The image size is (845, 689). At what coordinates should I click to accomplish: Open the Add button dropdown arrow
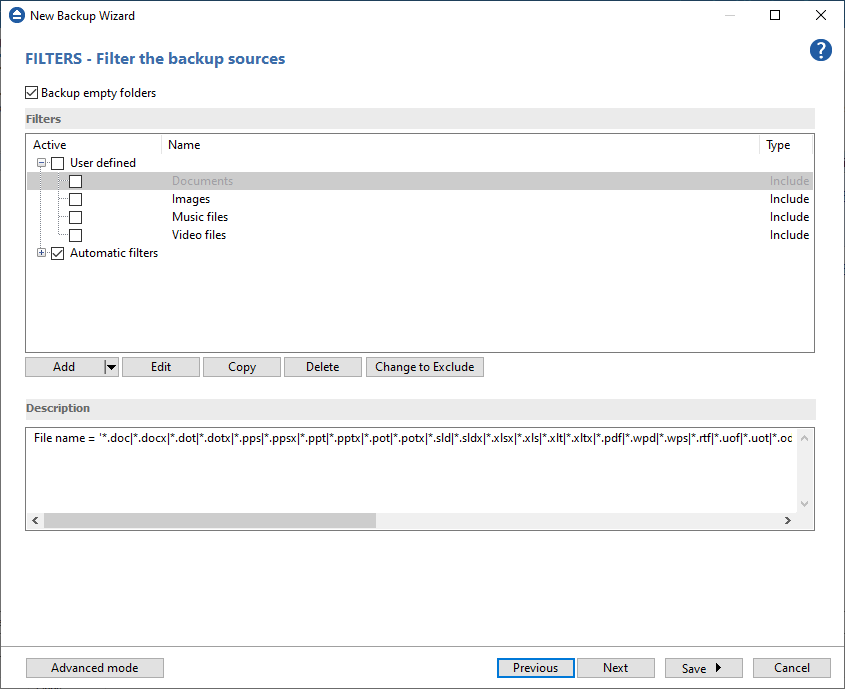click(x=111, y=367)
